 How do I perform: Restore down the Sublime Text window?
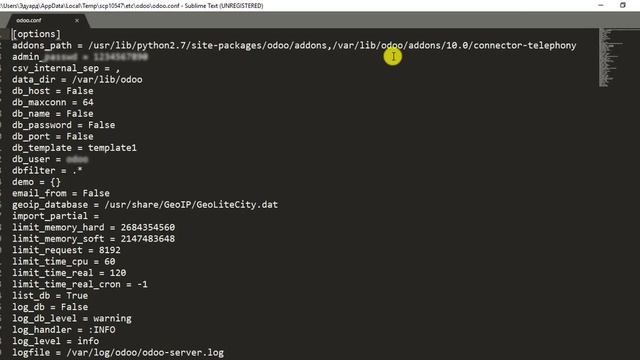coord(622,5)
